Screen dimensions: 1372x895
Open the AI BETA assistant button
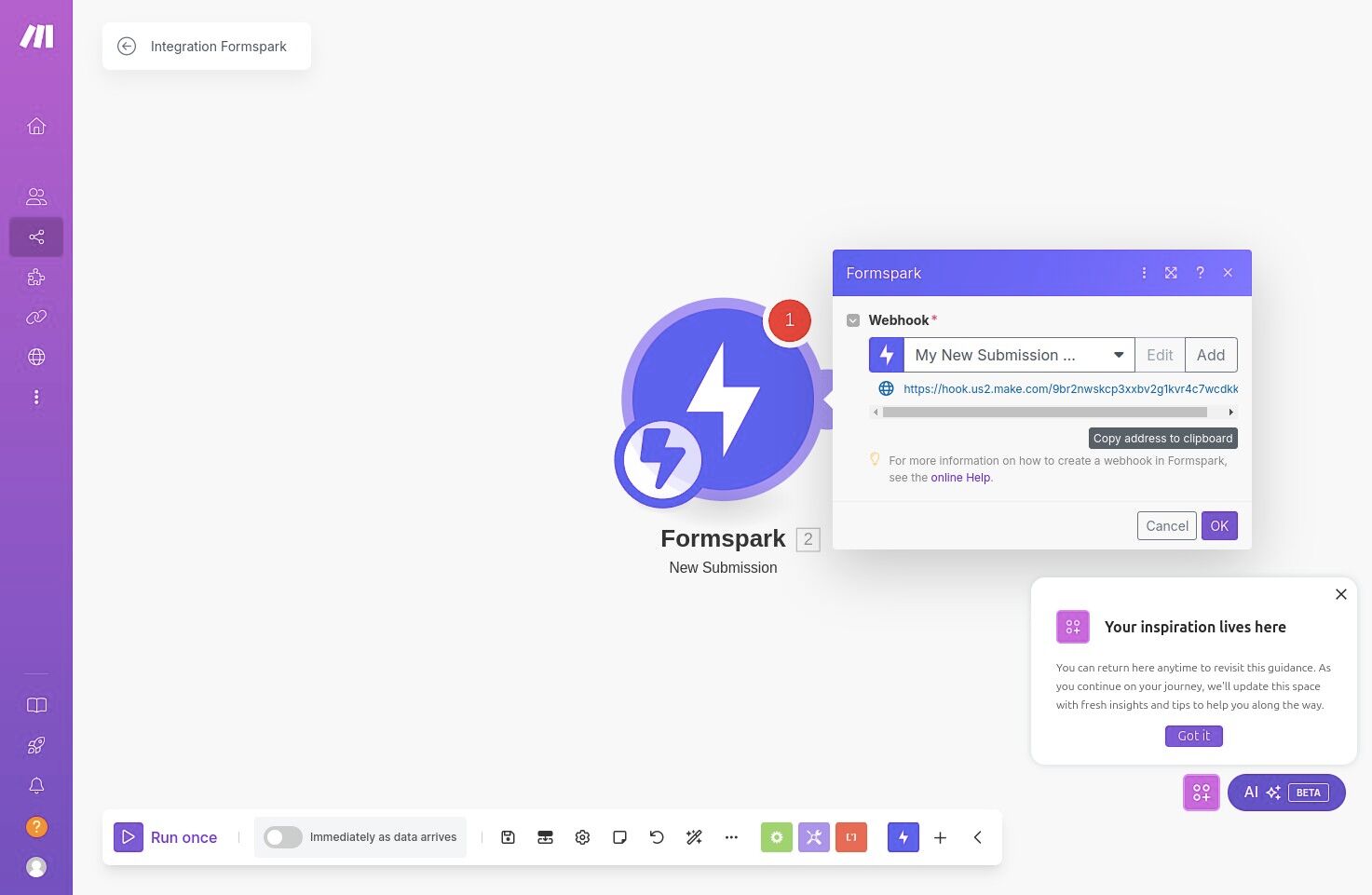(1286, 793)
